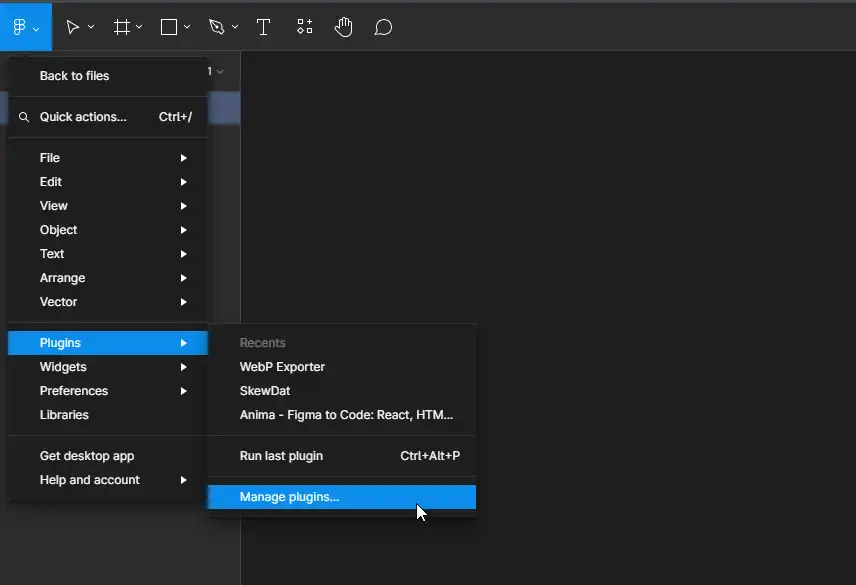Select Run last plugin
Viewport: 856px width, 585px height.
point(282,456)
